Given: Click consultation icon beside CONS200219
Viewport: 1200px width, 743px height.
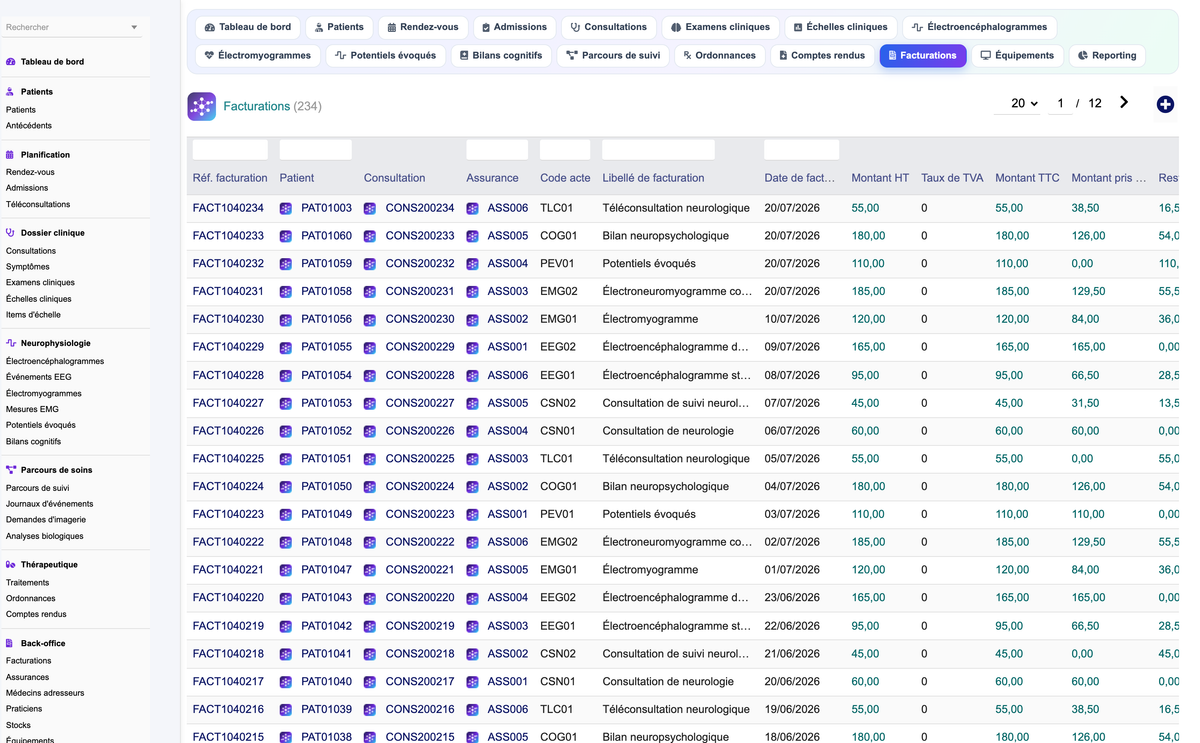Looking at the screenshot, I should point(370,626).
